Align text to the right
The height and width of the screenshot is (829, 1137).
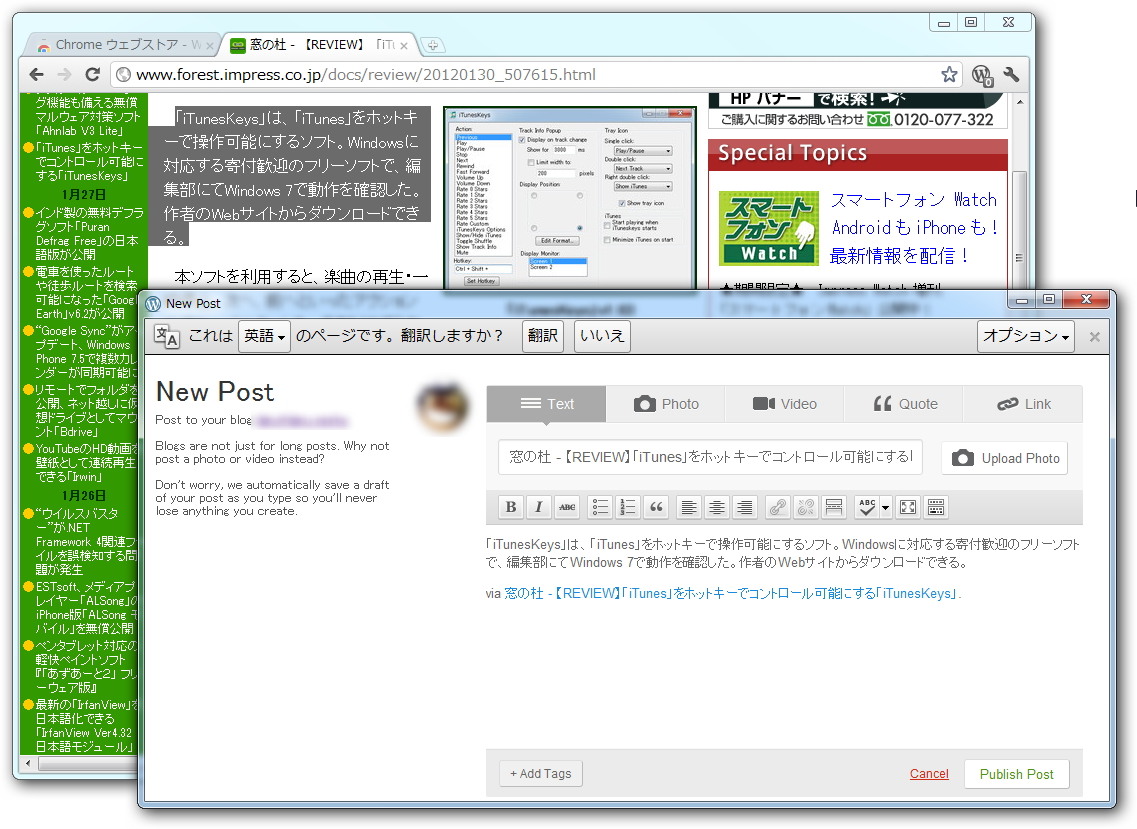coord(744,507)
